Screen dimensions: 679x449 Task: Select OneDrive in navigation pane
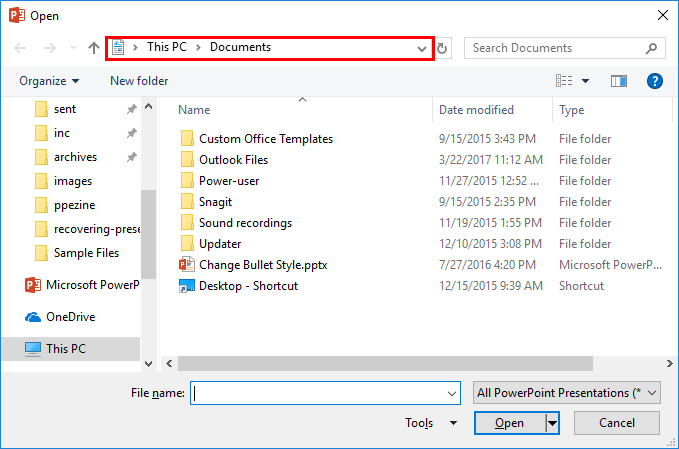[x=60, y=317]
